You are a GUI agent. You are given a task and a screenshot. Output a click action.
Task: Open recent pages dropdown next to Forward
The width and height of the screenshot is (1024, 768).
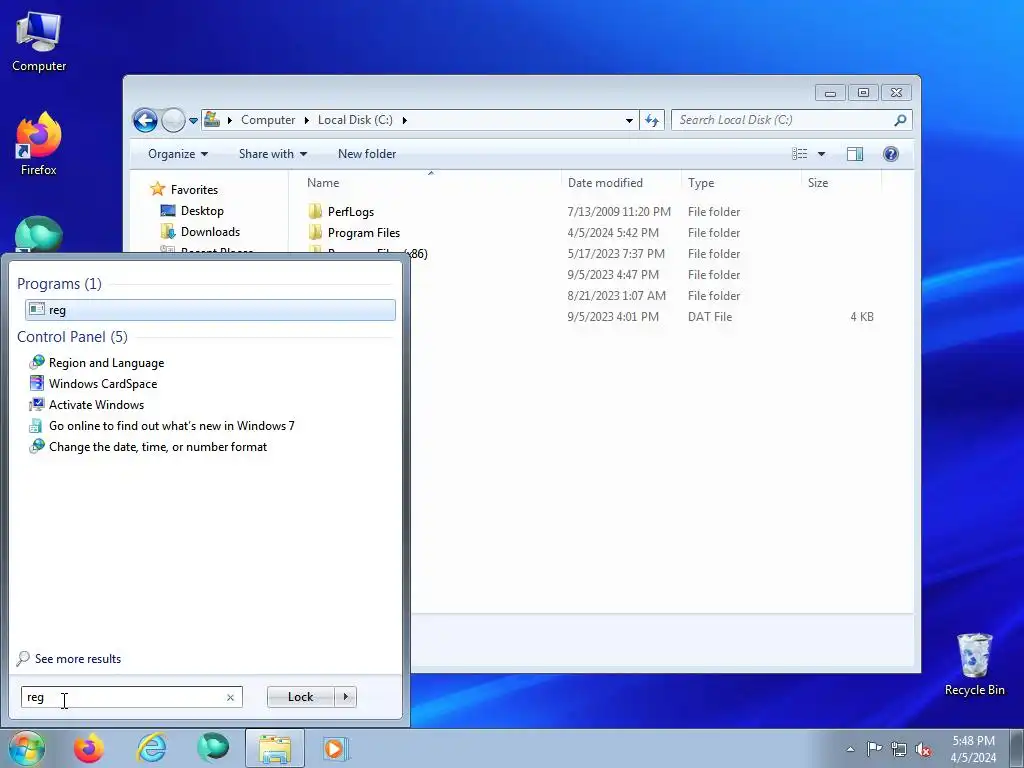coord(193,120)
